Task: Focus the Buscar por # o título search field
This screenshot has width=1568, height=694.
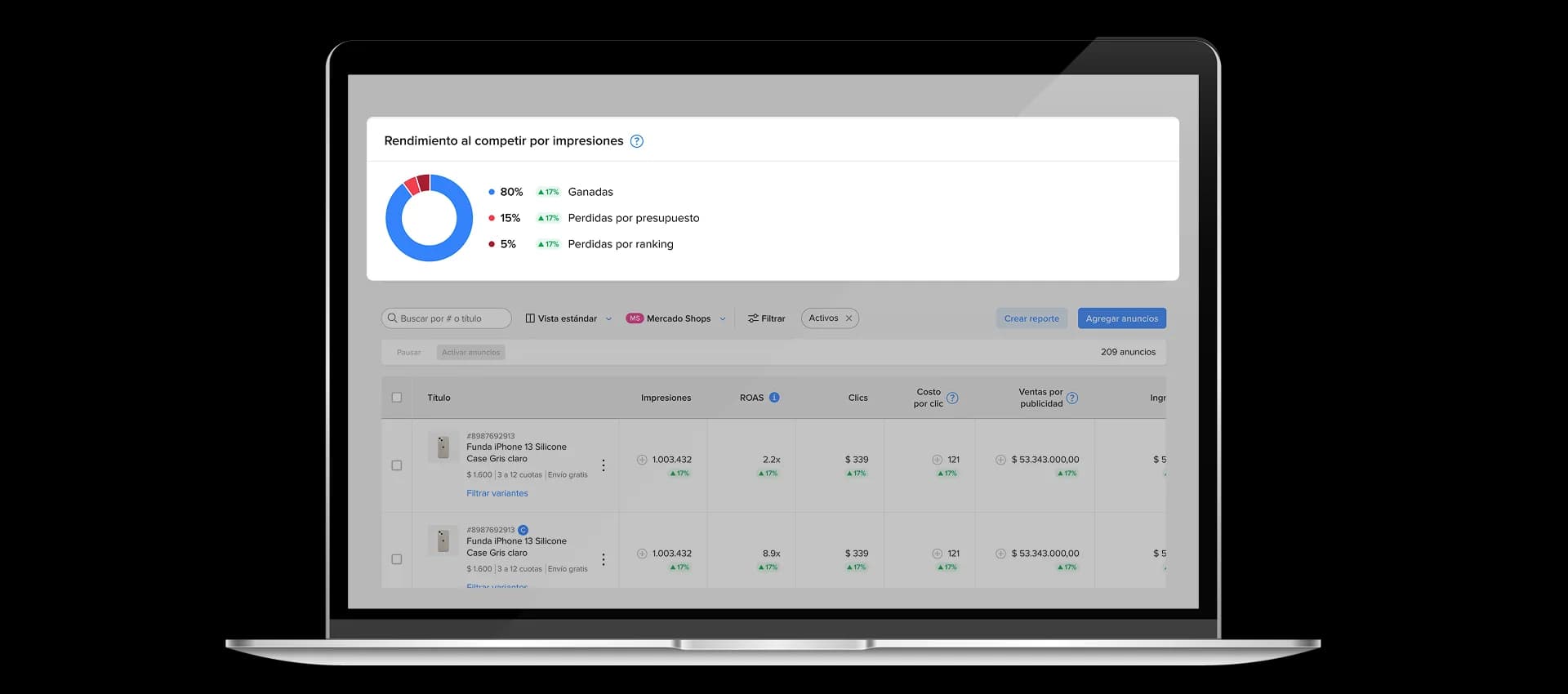Action: coord(446,318)
